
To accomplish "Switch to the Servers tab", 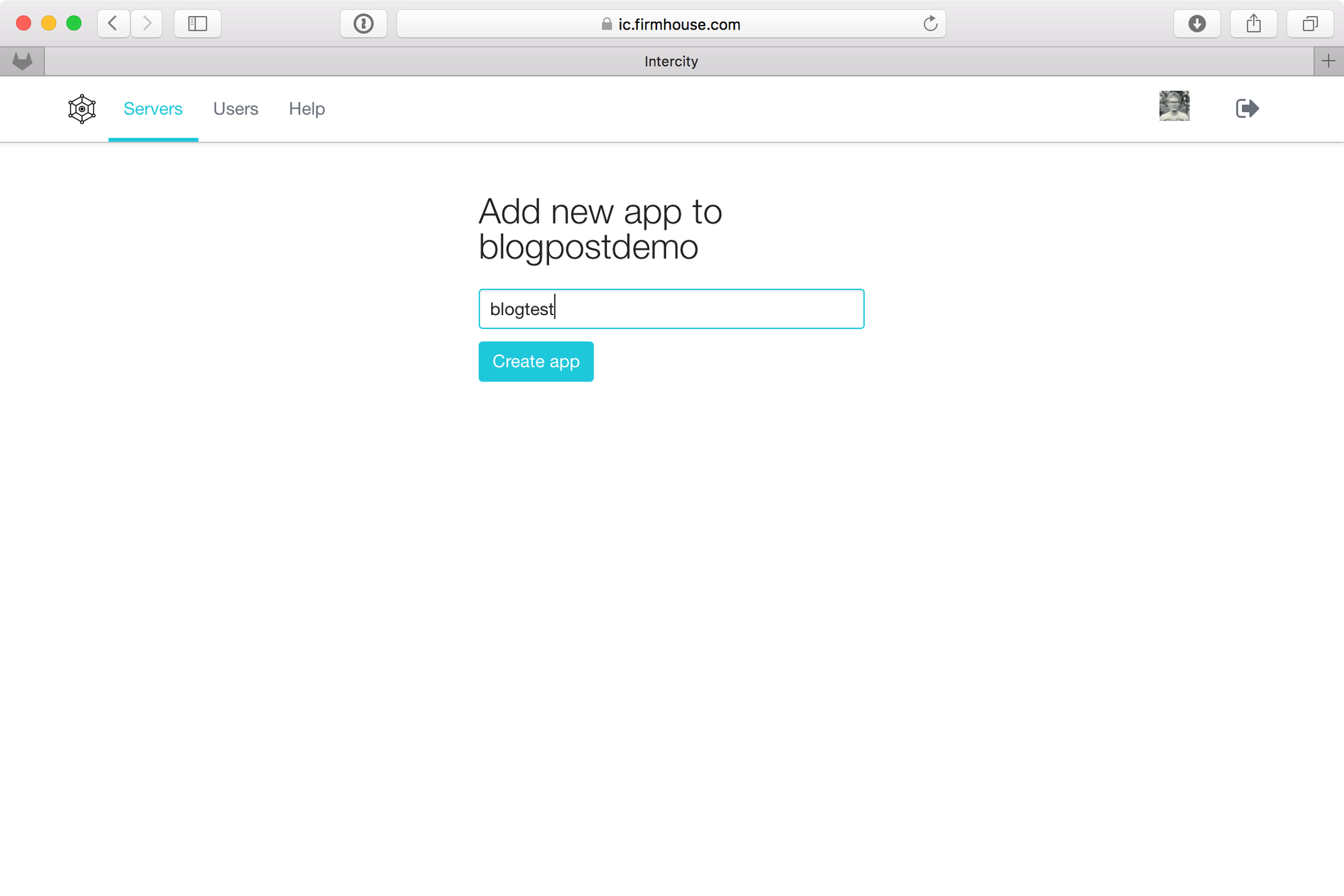I will pyautogui.click(x=153, y=109).
